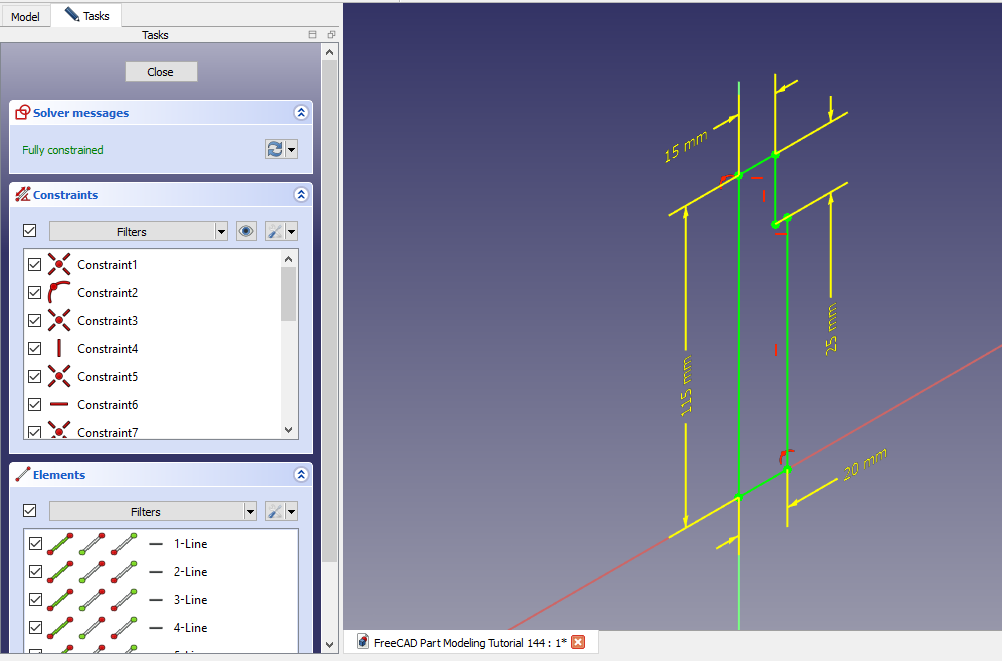Click the Constraint2 tangent arc icon
1002x661 pixels.
59,293
